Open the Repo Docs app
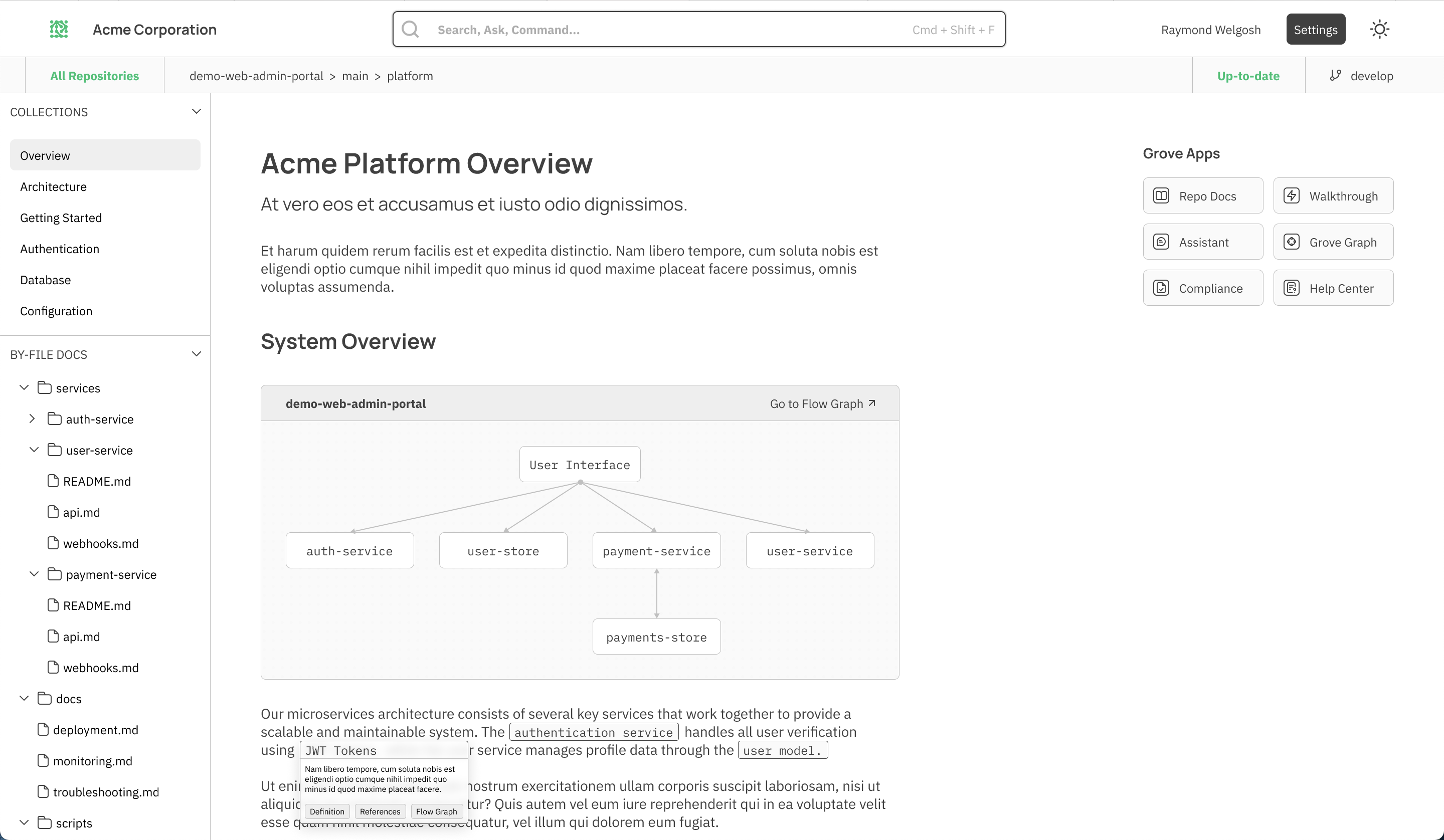The height and width of the screenshot is (840, 1444). pos(1203,196)
